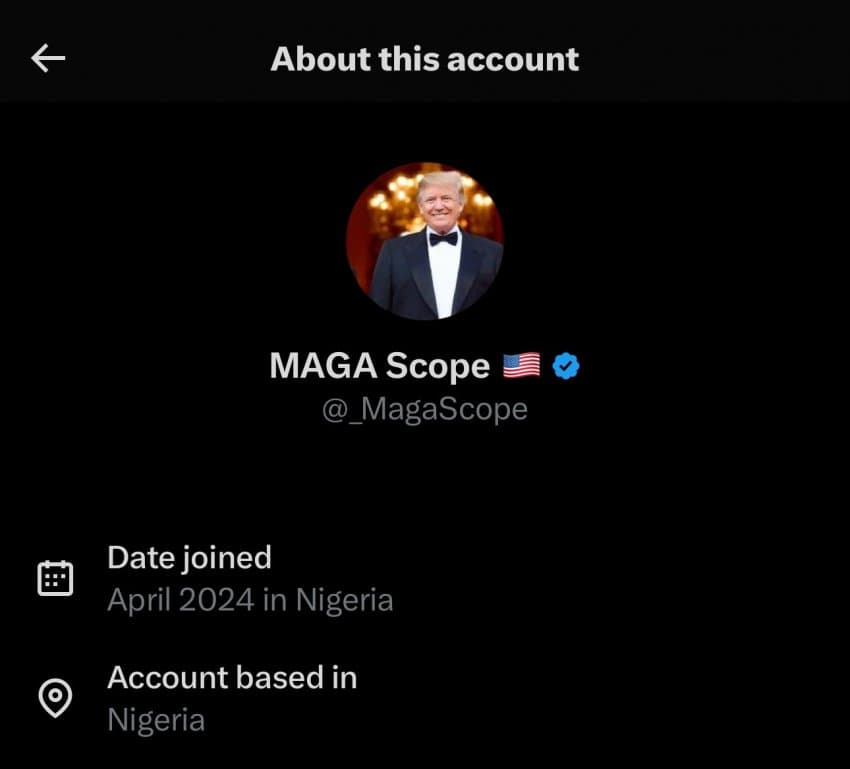Image resolution: width=850 pixels, height=769 pixels.
Task: Tap the MAGA Scope display name
Action: point(379,366)
